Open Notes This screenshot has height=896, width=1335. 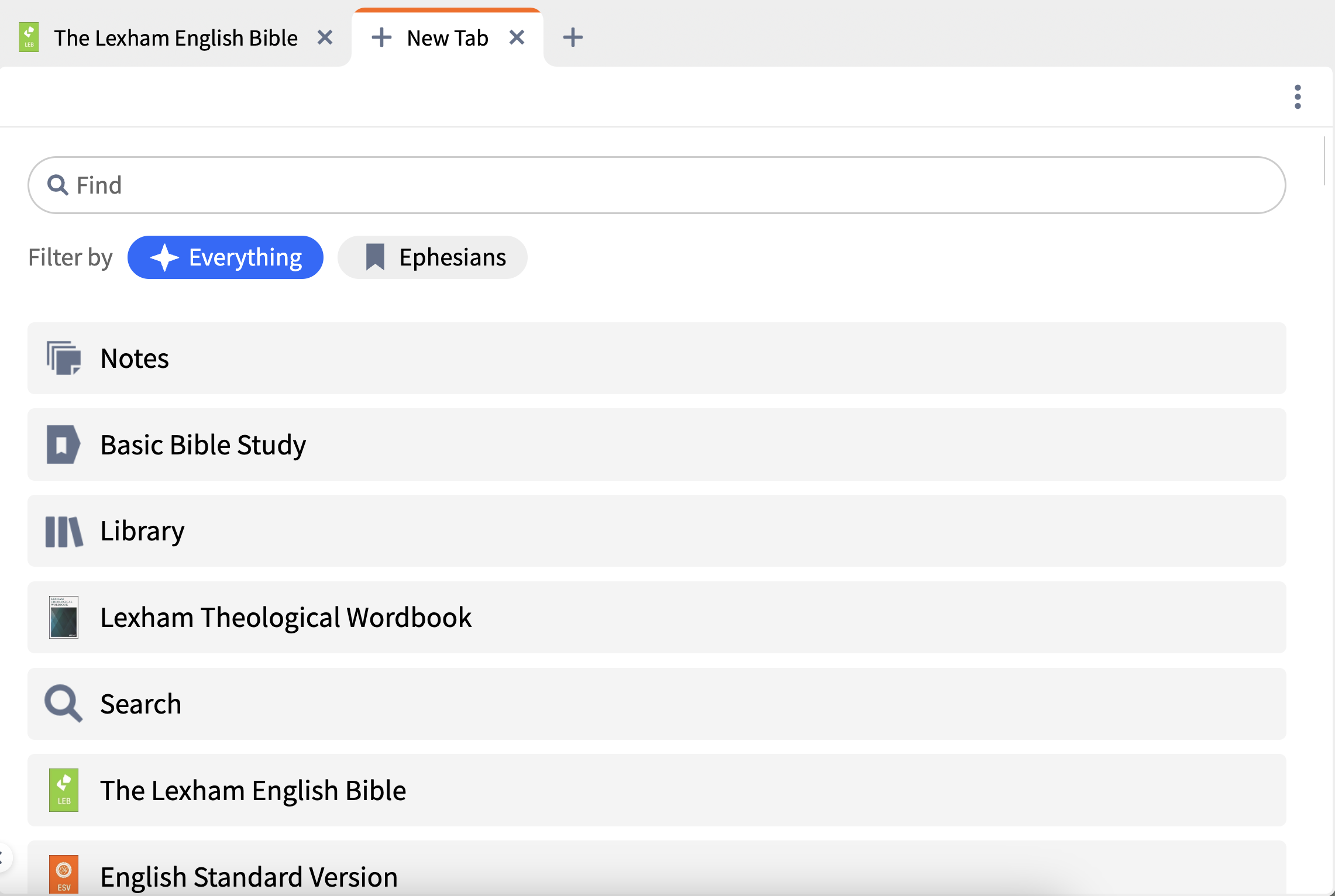656,358
